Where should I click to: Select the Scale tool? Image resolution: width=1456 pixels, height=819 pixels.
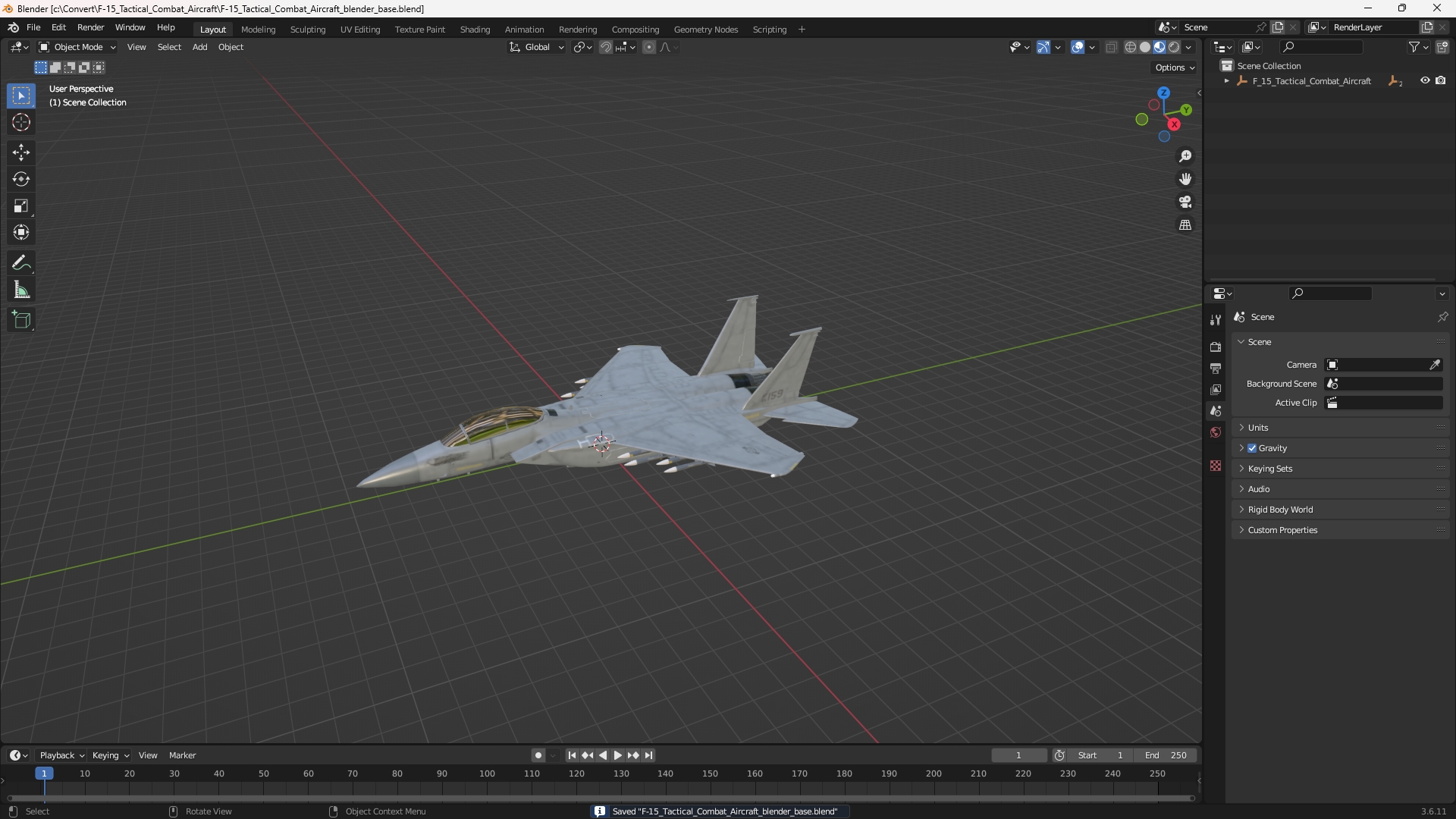point(21,206)
